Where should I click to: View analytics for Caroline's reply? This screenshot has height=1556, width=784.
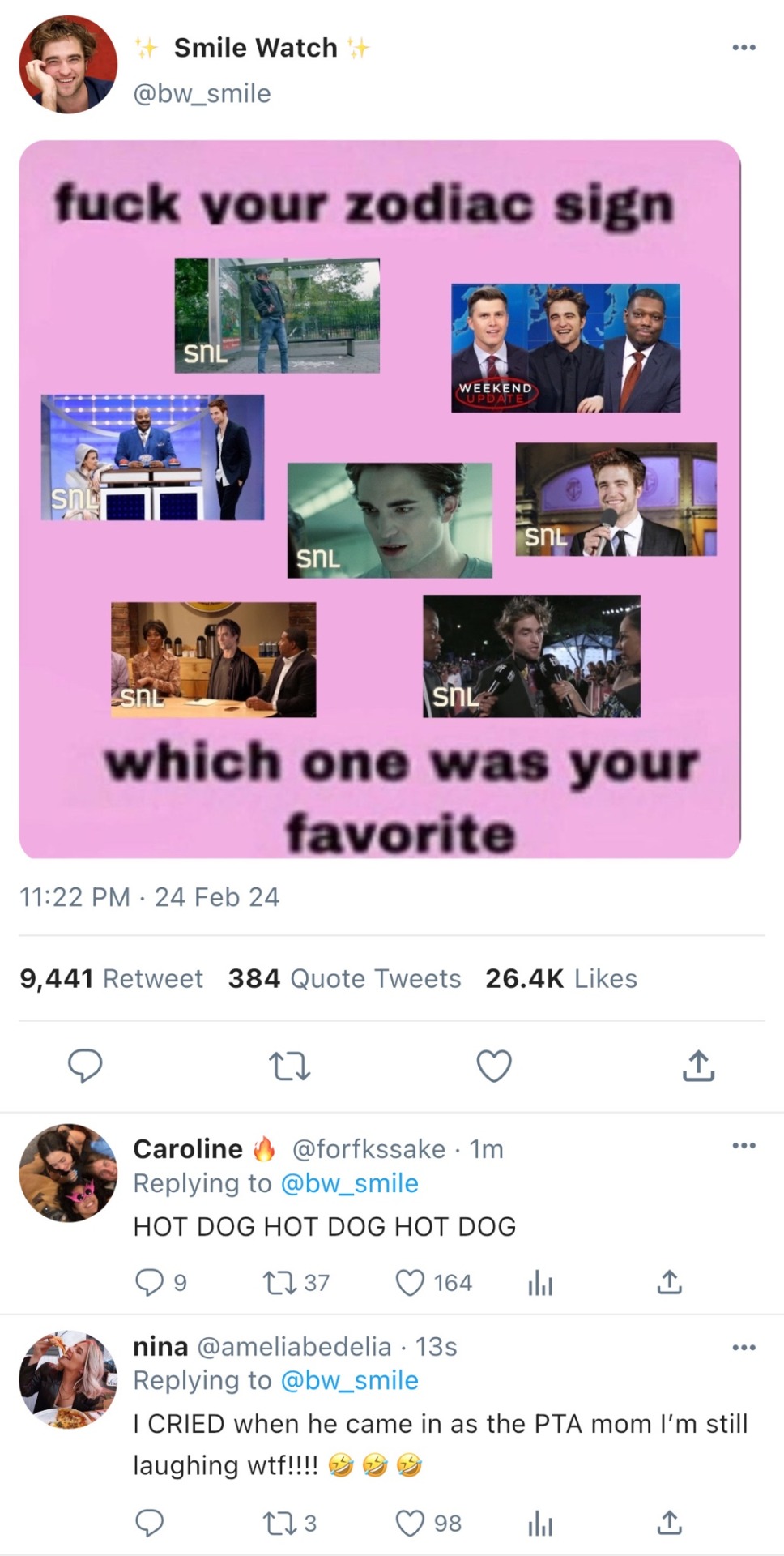(x=539, y=1282)
